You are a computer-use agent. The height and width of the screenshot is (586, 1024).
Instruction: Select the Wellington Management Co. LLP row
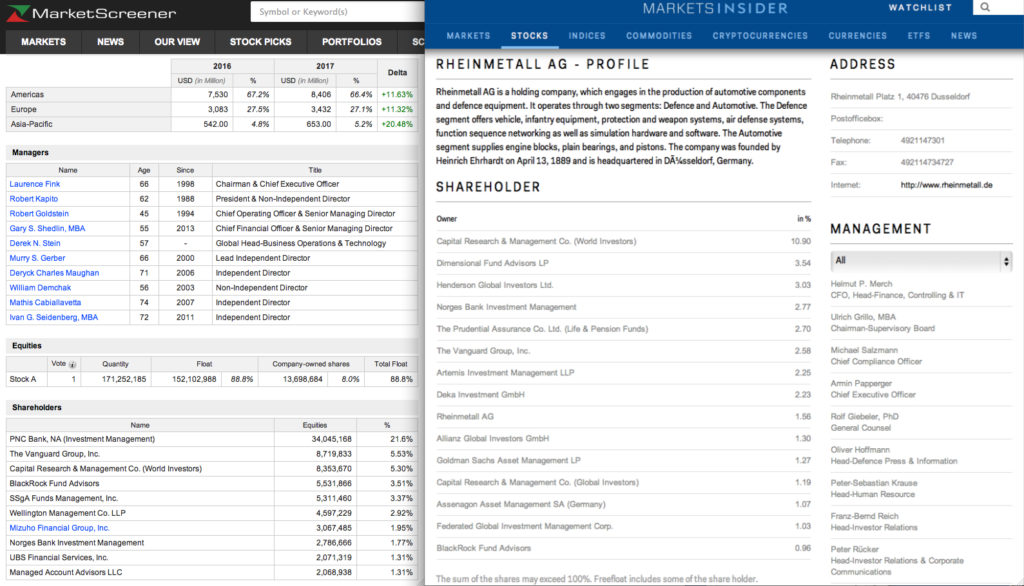coord(212,513)
